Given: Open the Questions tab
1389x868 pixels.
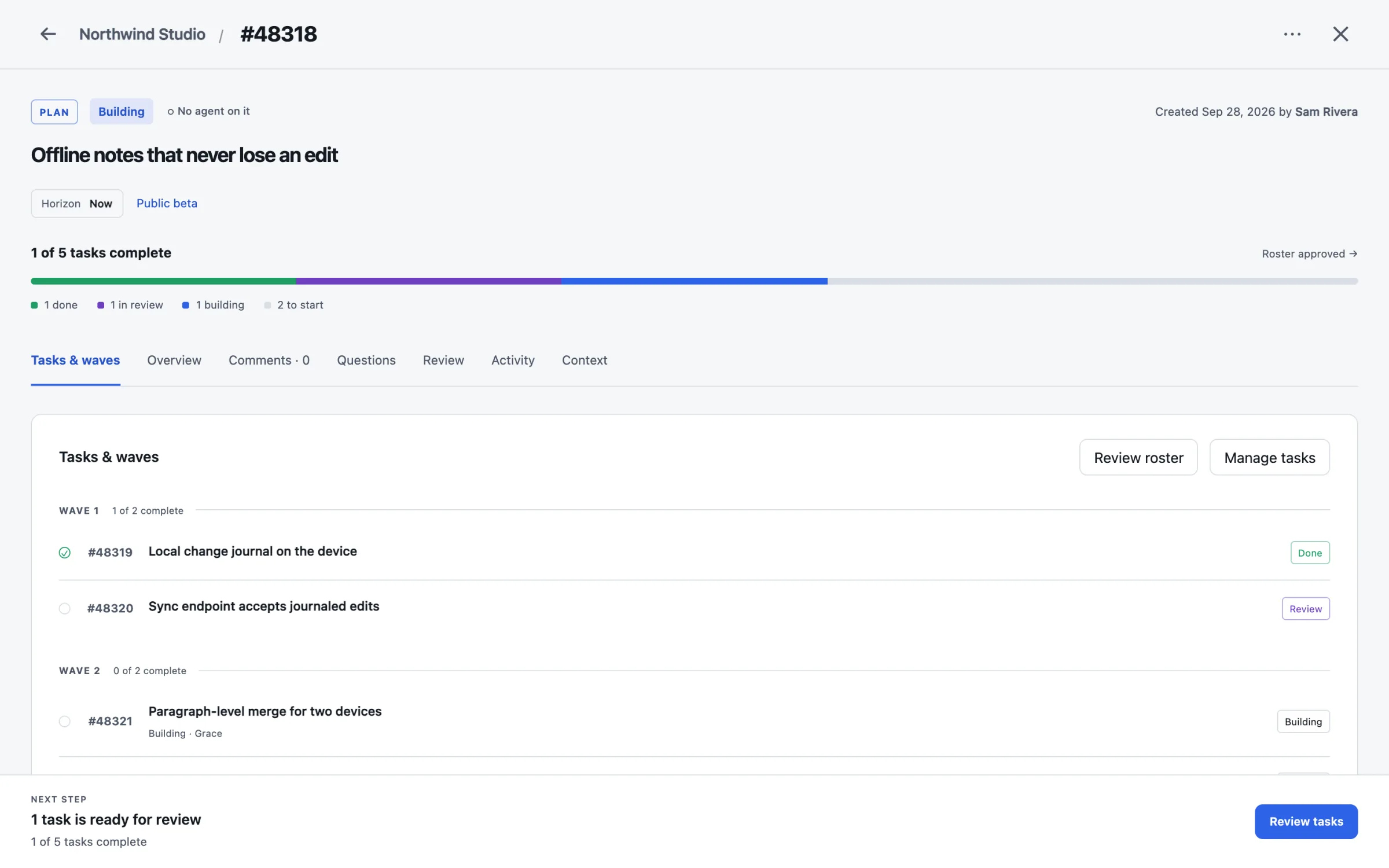Looking at the screenshot, I should click(366, 360).
